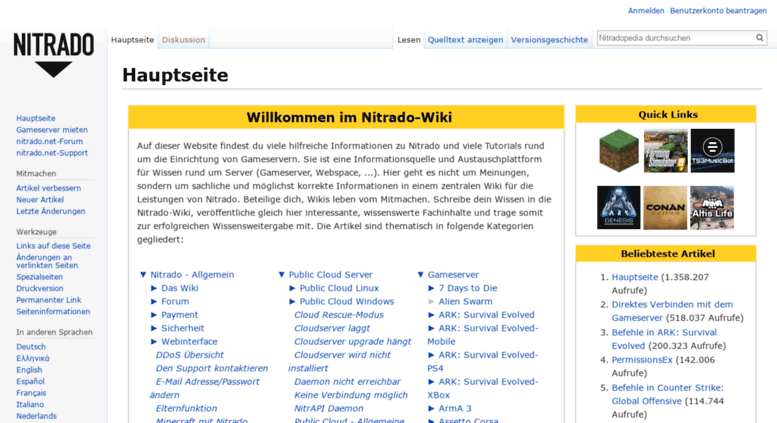This screenshot has height=423, width=777.
Task: Switch language to English
Action: pyautogui.click(x=29, y=370)
